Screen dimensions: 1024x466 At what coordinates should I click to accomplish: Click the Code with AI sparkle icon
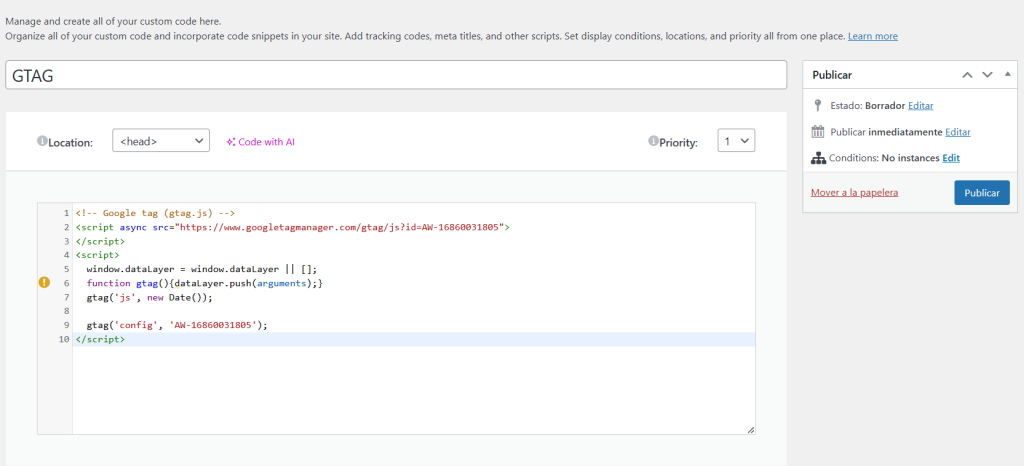pyautogui.click(x=231, y=142)
